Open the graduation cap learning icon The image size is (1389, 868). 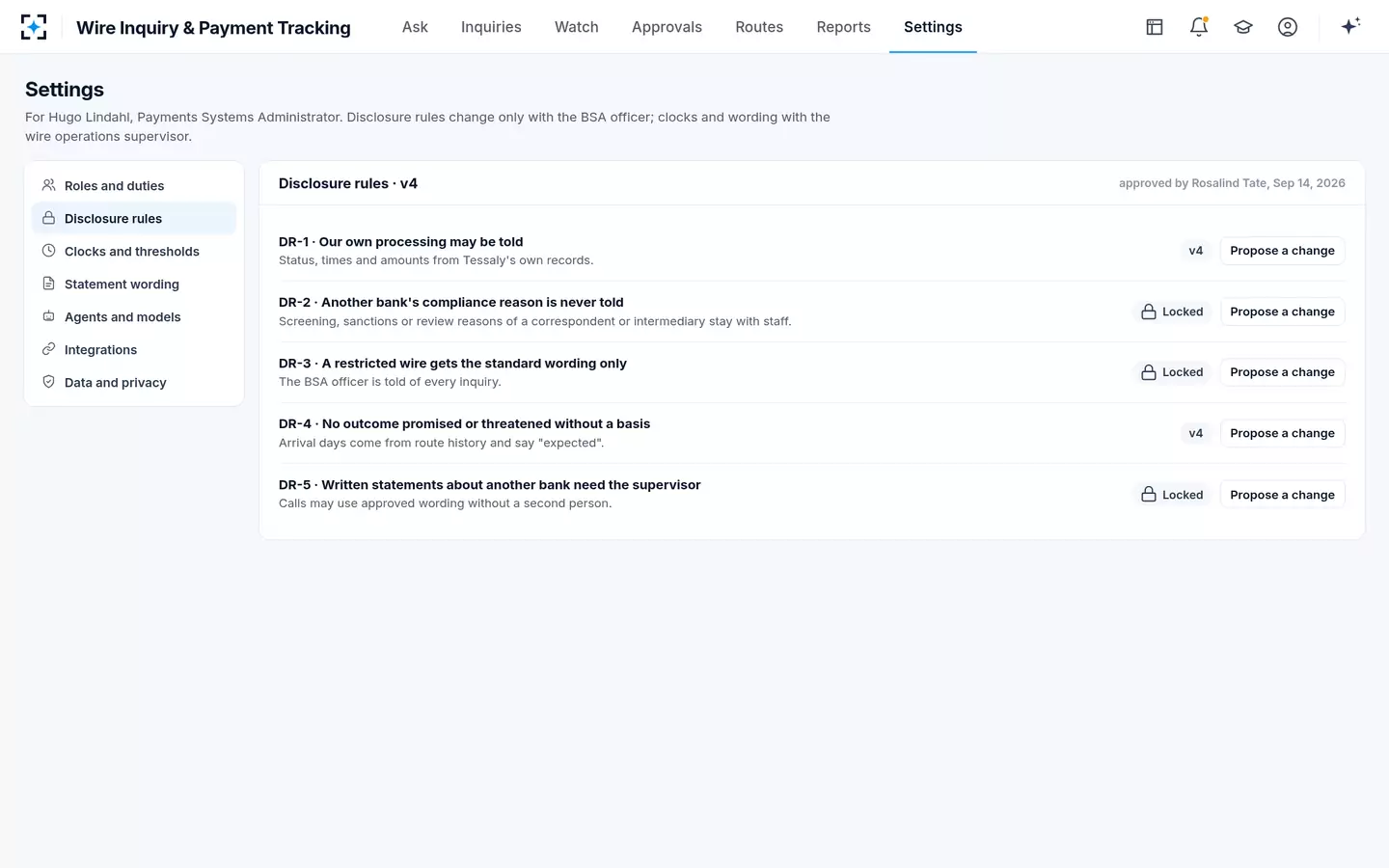1243,27
